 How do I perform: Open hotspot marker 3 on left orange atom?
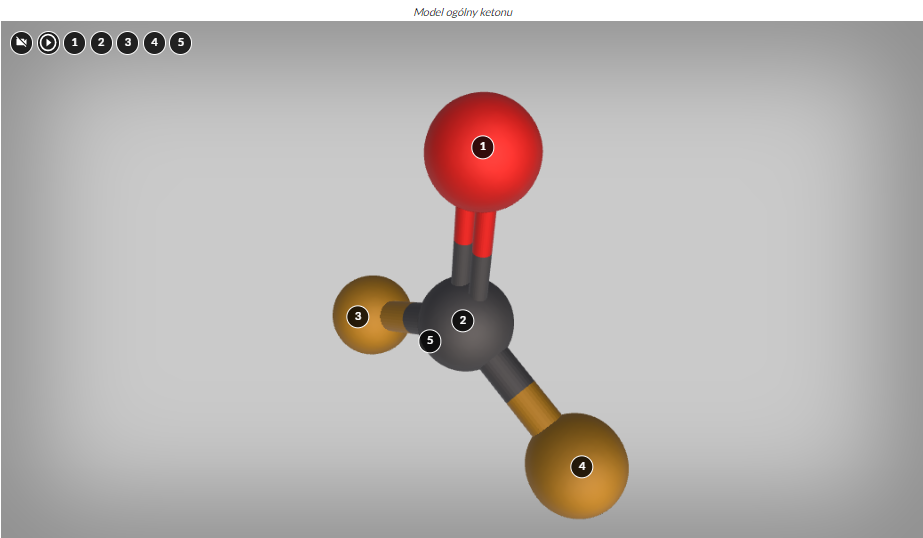tap(358, 317)
